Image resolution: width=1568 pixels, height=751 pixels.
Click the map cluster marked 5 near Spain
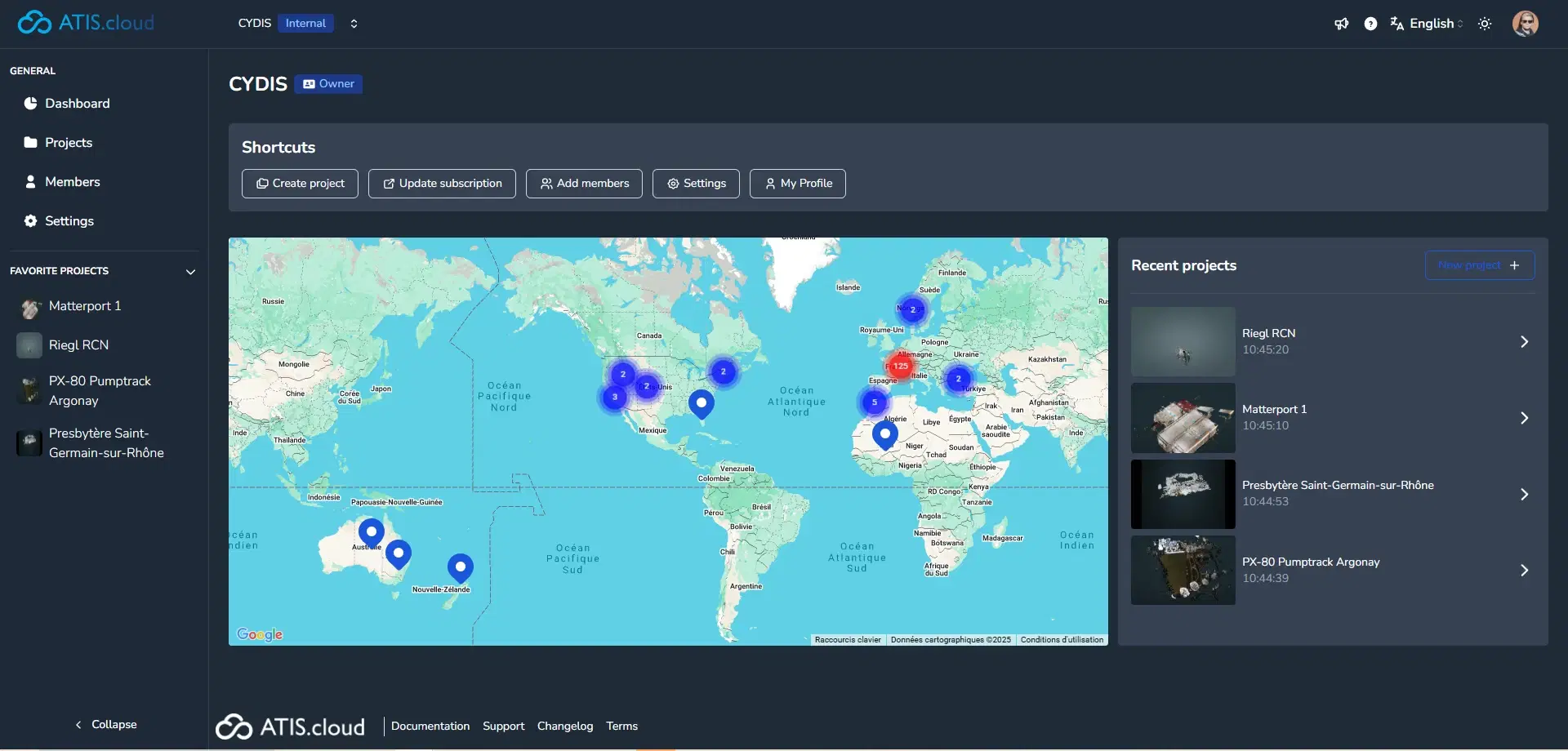coord(874,402)
